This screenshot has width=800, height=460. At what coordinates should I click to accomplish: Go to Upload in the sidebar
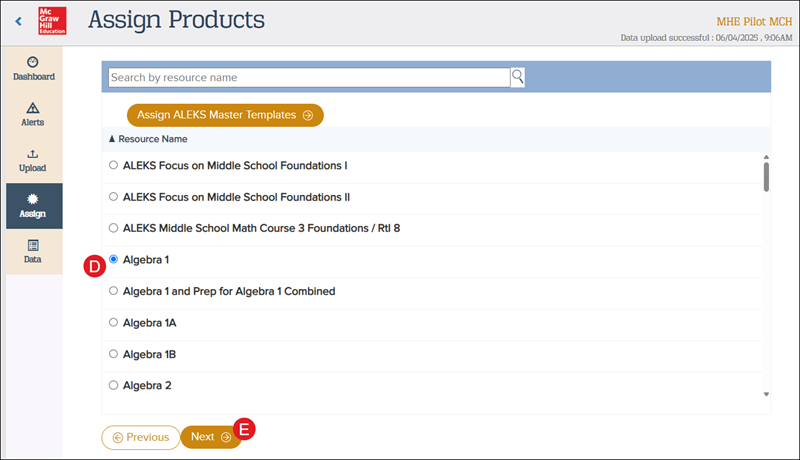point(33,160)
